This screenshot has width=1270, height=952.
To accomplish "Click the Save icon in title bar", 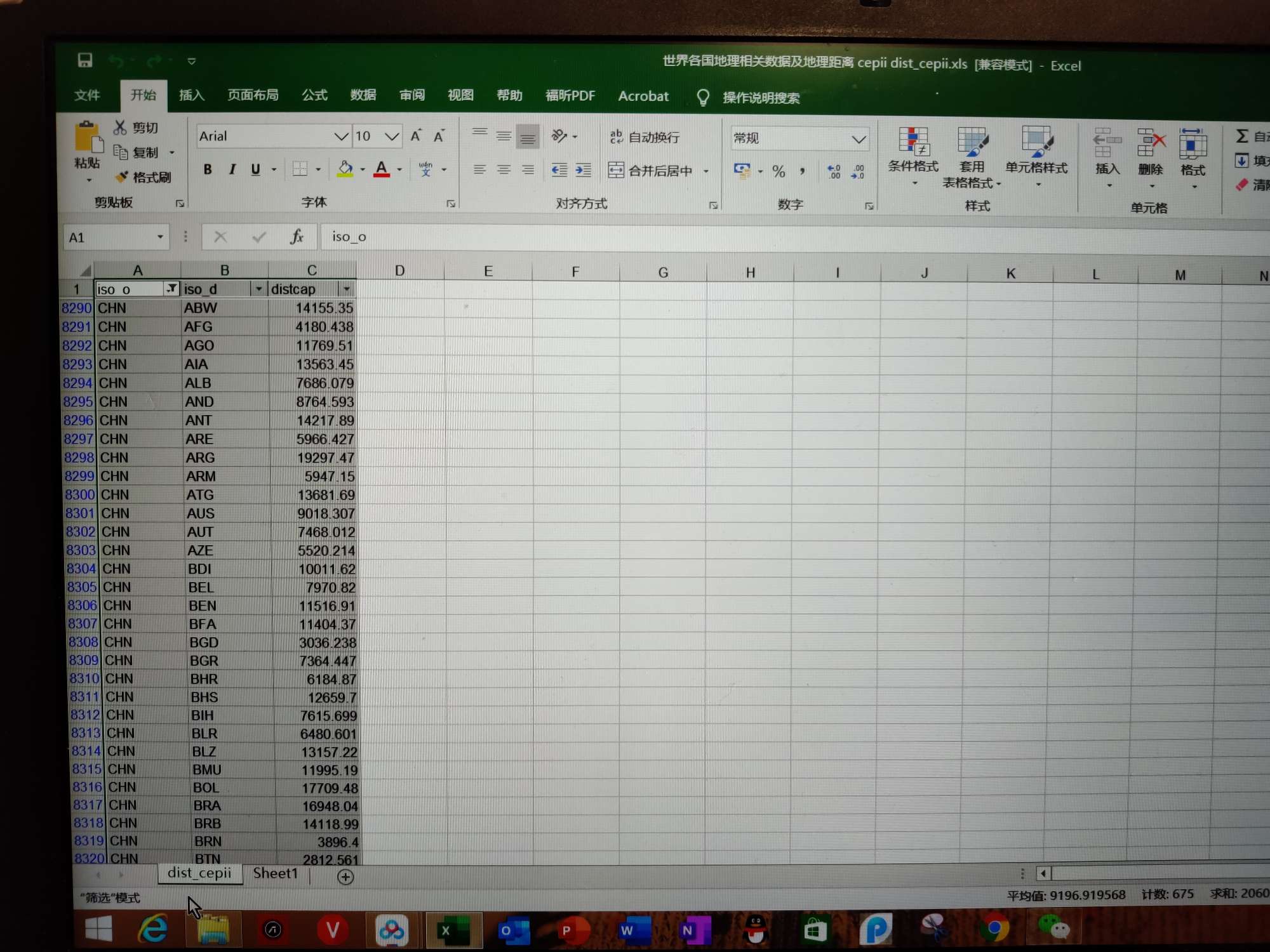I will click(x=84, y=60).
